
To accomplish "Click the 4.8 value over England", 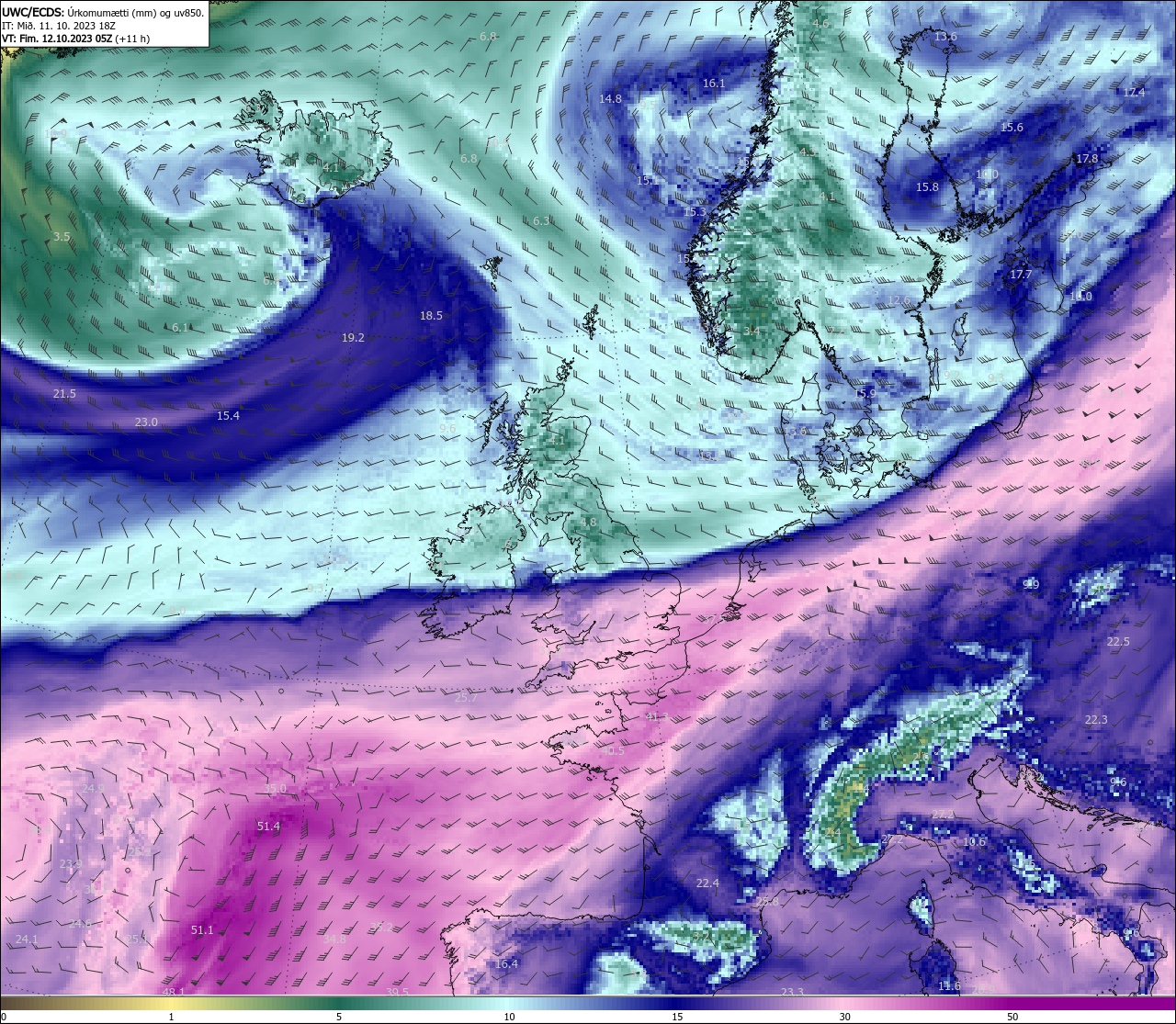I will 588,523.
